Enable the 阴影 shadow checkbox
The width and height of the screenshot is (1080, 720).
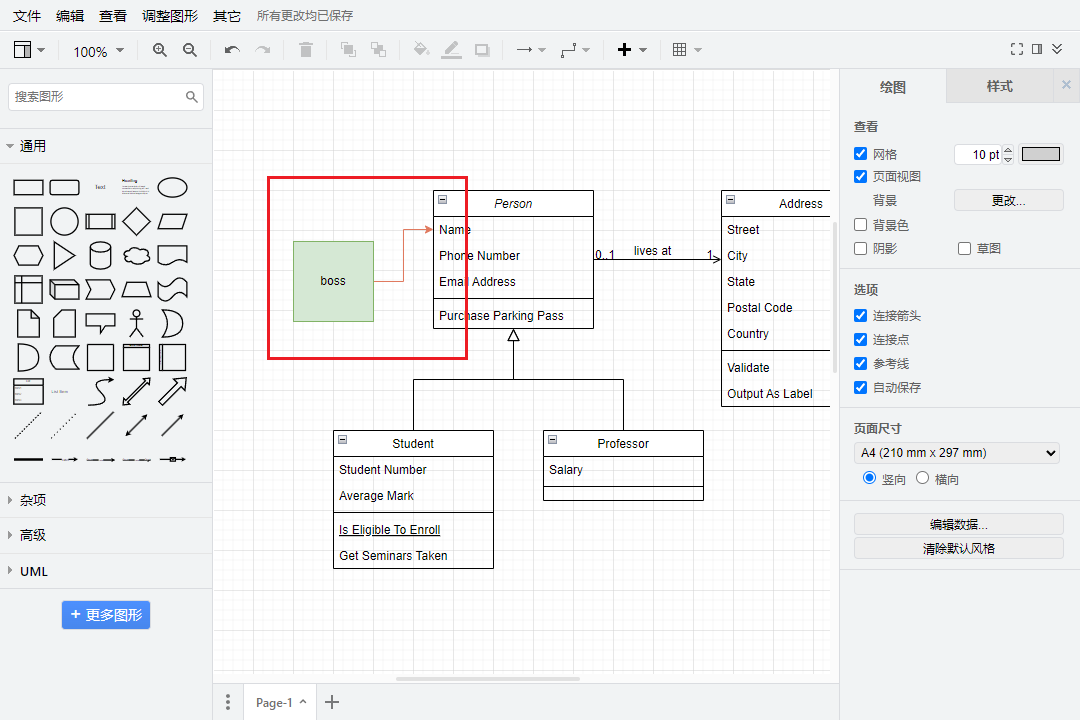(860, 248)
